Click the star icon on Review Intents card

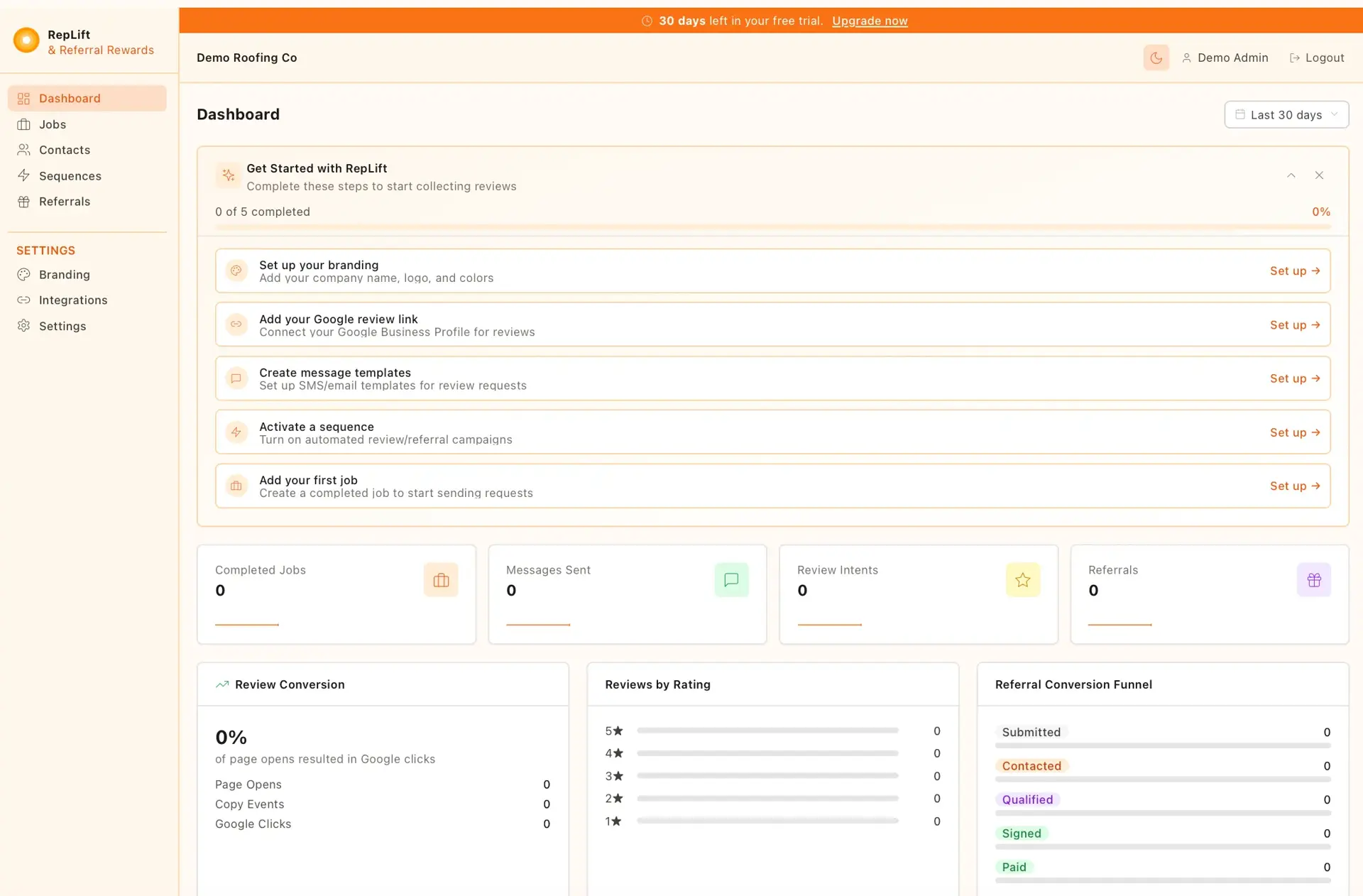(x=1022, y=580)
